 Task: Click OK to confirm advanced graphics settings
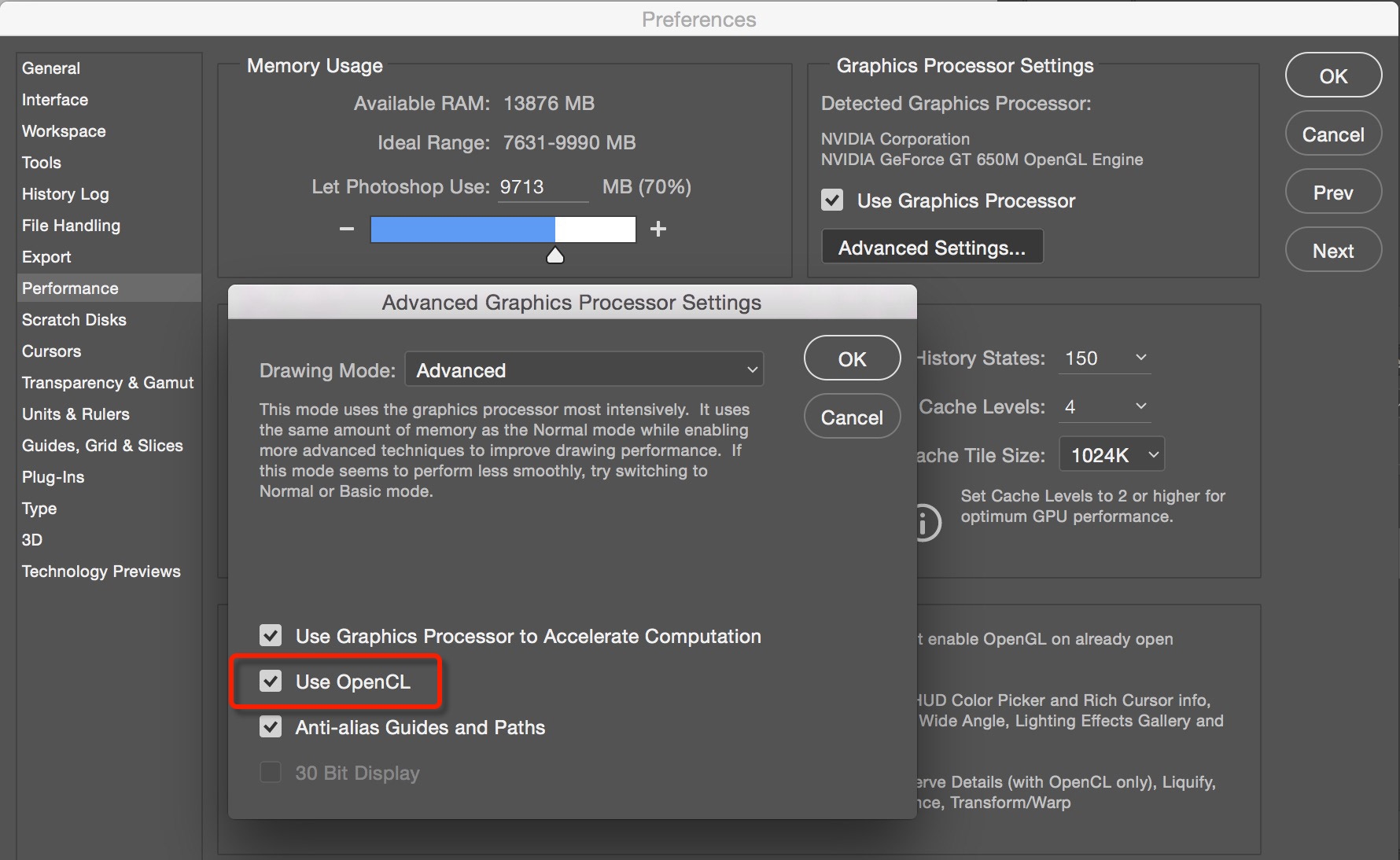coord(852,358)
